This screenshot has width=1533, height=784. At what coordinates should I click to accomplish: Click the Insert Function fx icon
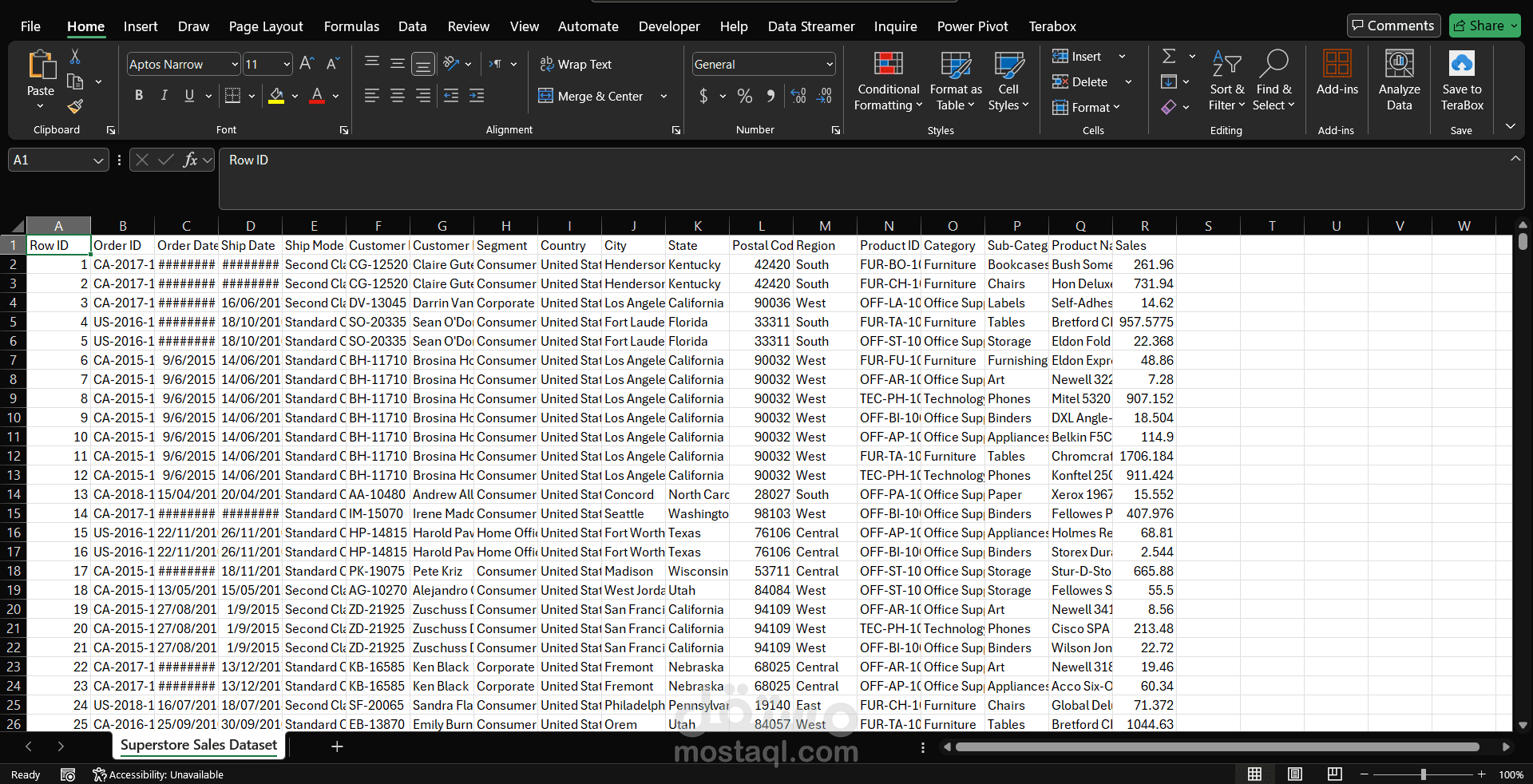(190, 160)
